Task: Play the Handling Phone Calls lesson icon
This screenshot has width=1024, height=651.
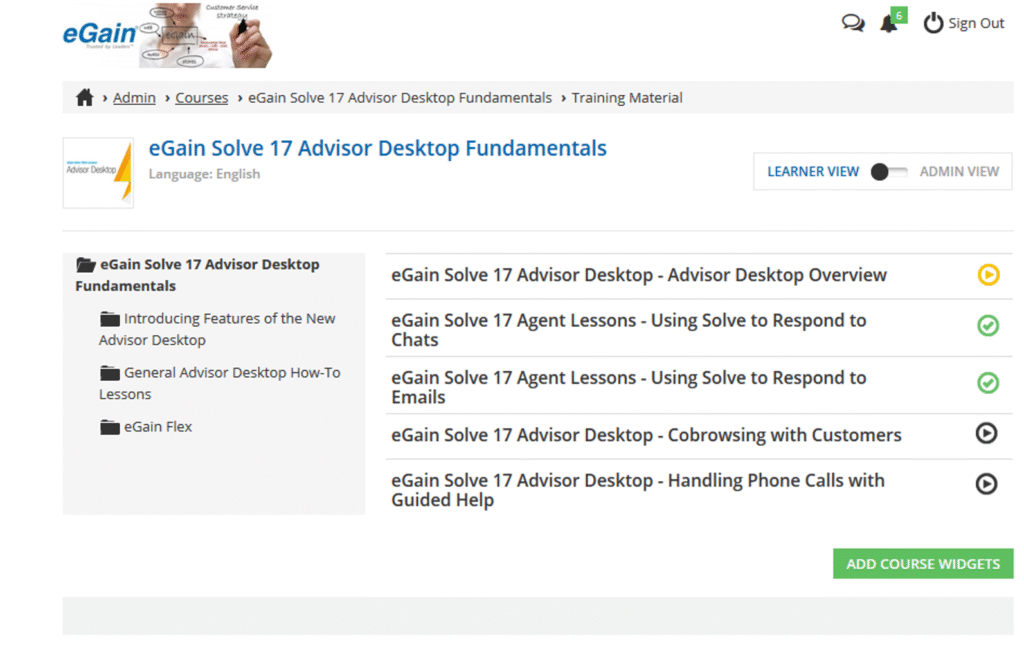Action: (x=987, y=484)
